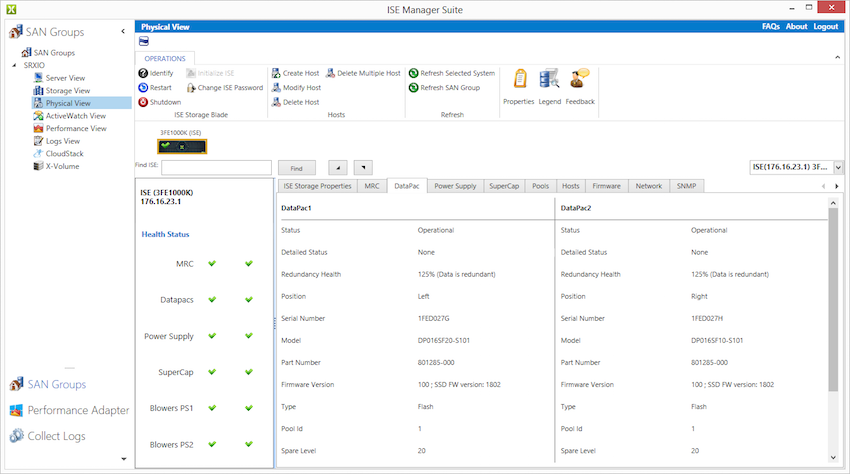Click the Identify blade icon

pos(143,73)
